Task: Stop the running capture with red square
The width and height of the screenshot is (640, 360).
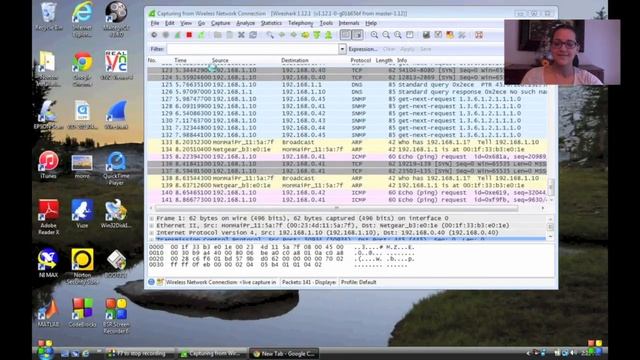Action: pyautogui.click(x=189, y=35)
